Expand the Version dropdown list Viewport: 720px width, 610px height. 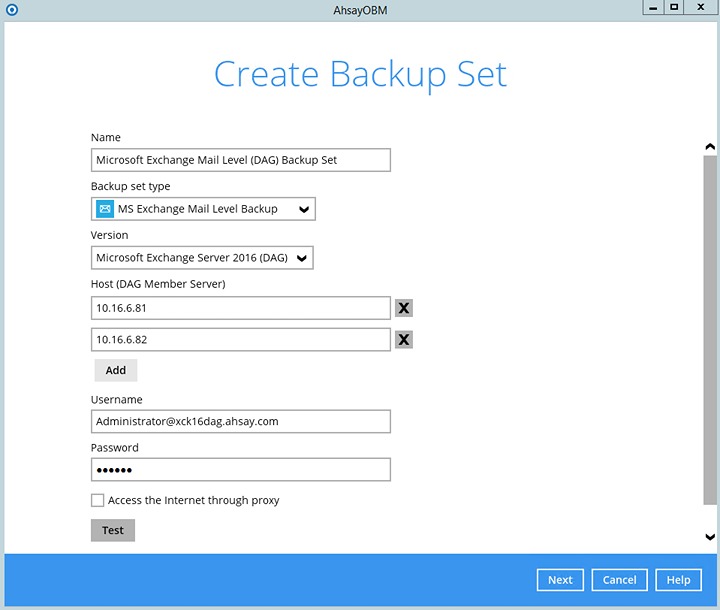pos(203,258)
